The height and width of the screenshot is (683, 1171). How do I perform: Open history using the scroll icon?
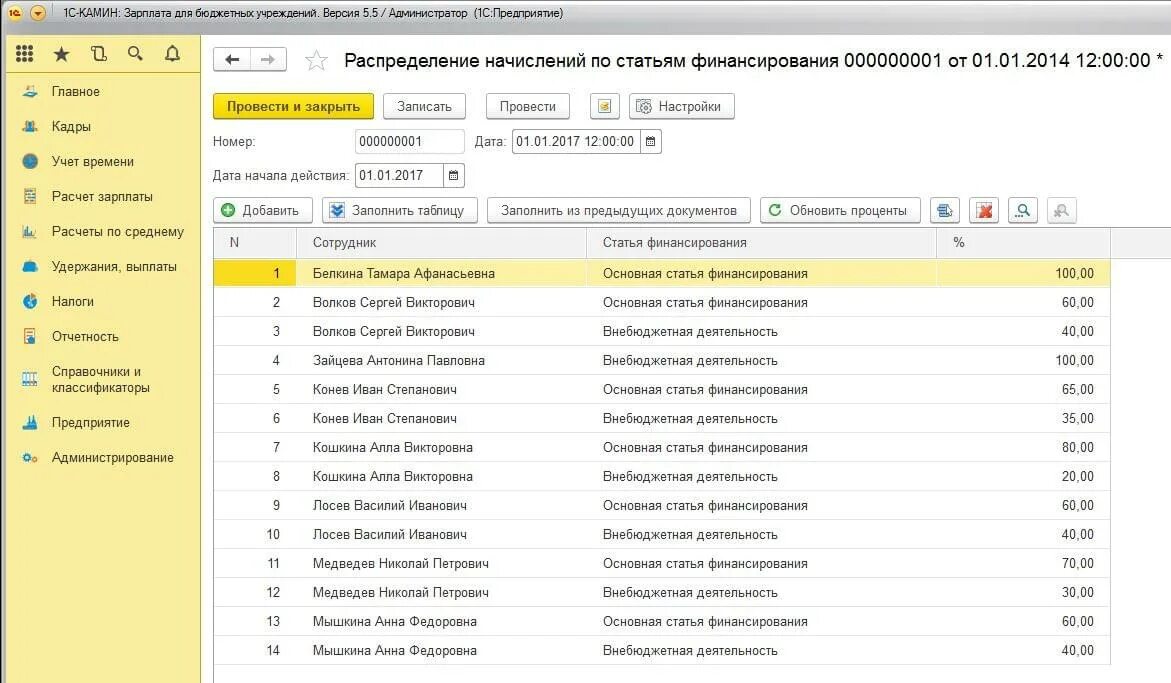point(99,53)
